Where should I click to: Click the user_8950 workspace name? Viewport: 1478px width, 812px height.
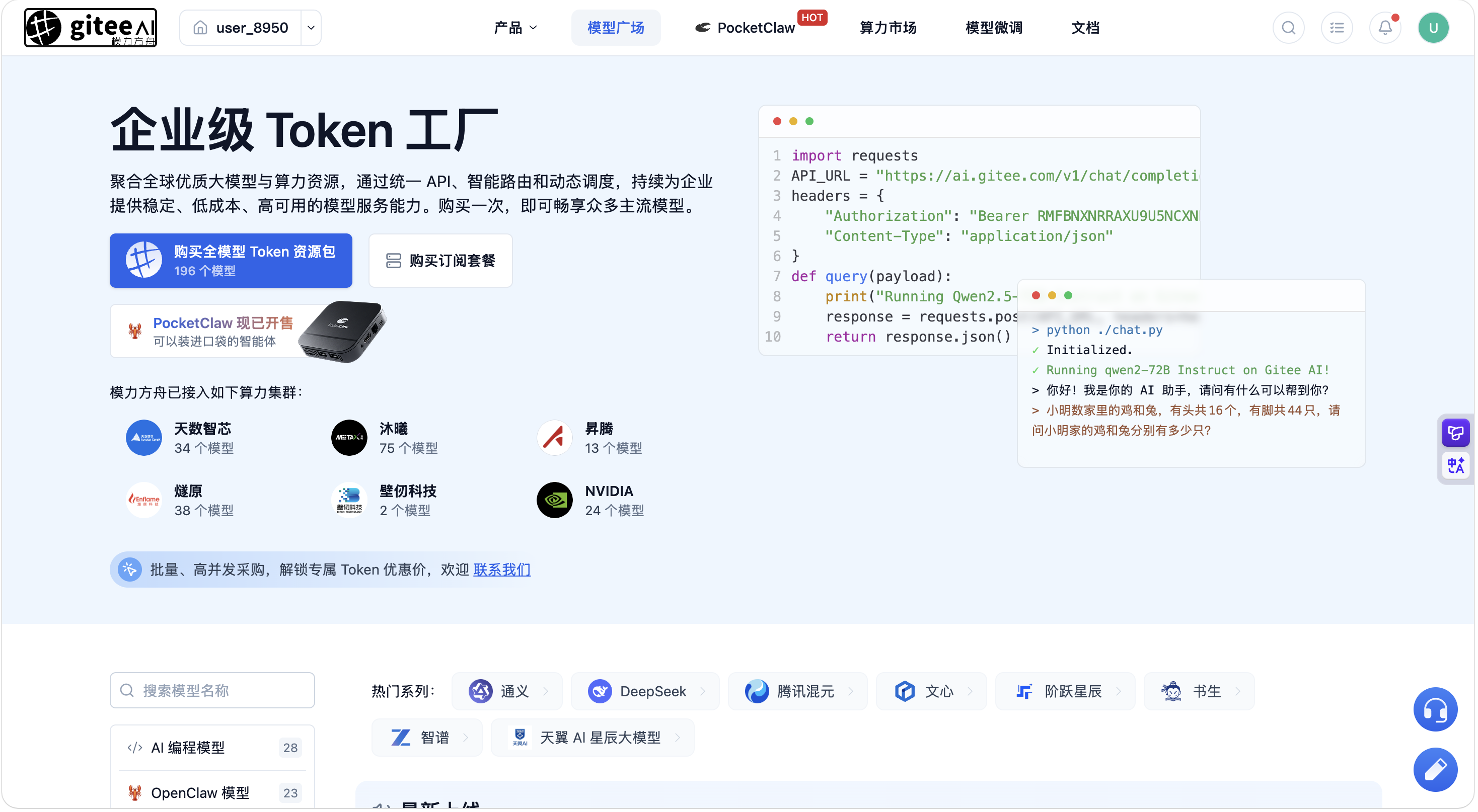pyautogui.click(x=252, y=28)
